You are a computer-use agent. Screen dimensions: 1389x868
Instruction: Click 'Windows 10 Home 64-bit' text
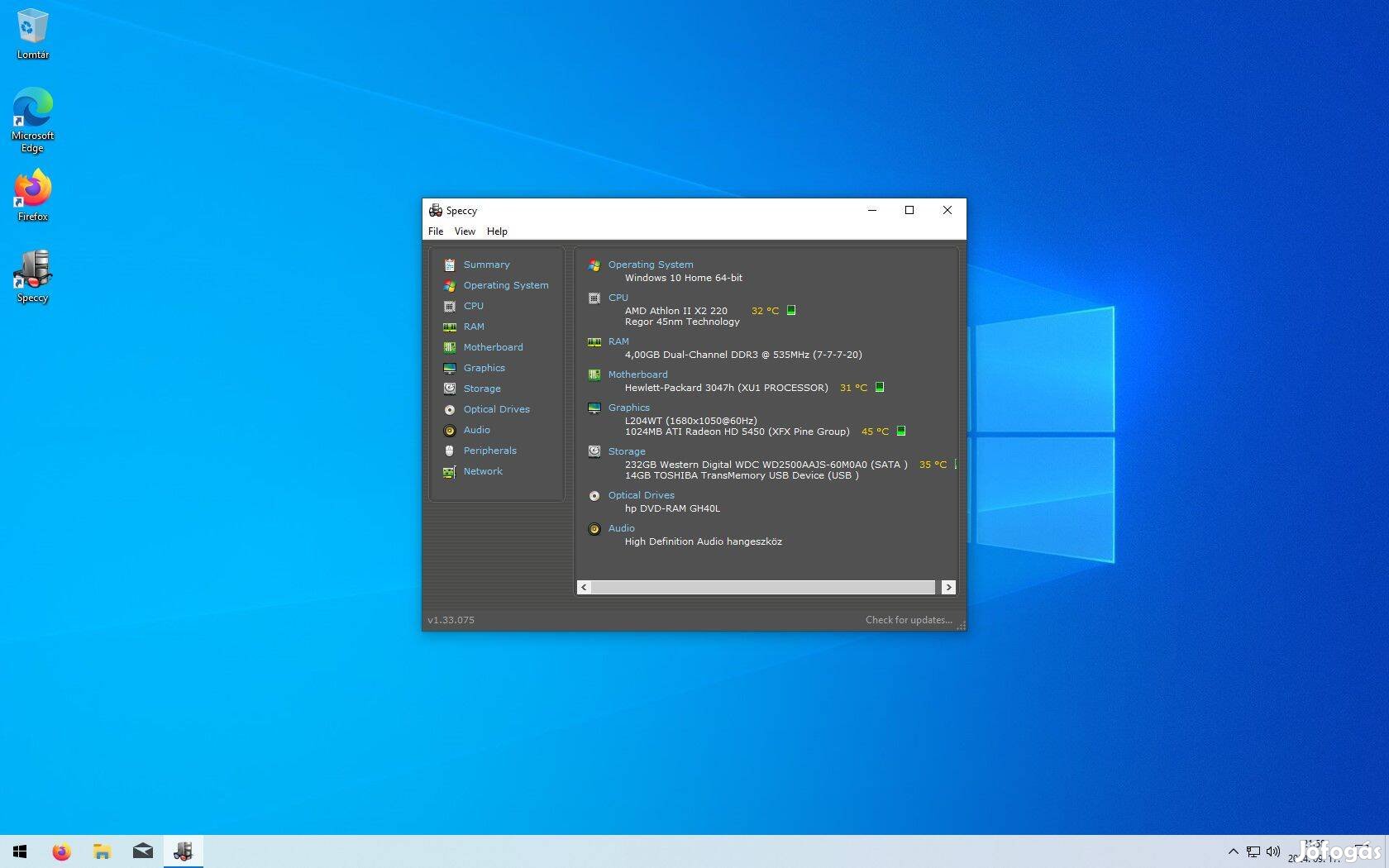pyautogui.click(x=683, y=278)
